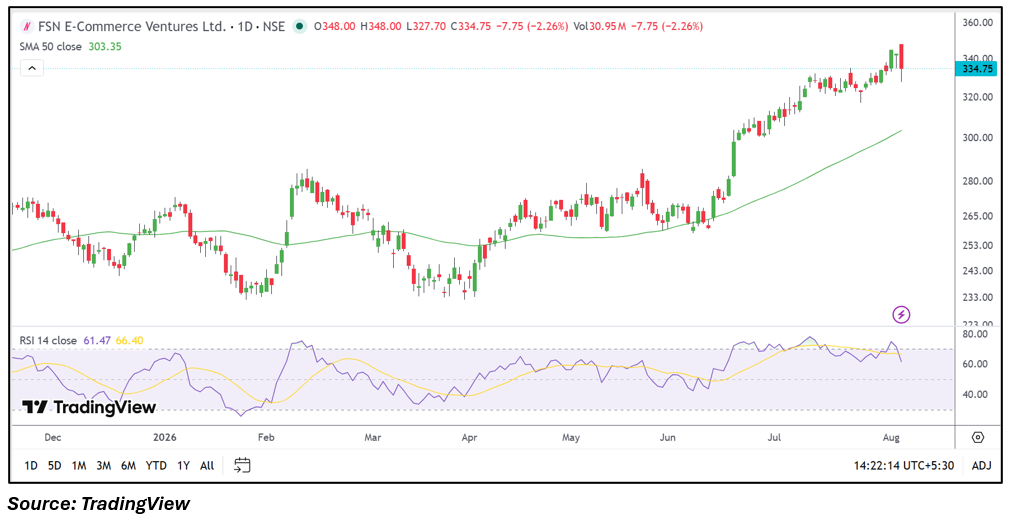Click the RSI 14 close legend
The width and height of the screenshot is (1009, 521).
(x=49, y=341)
